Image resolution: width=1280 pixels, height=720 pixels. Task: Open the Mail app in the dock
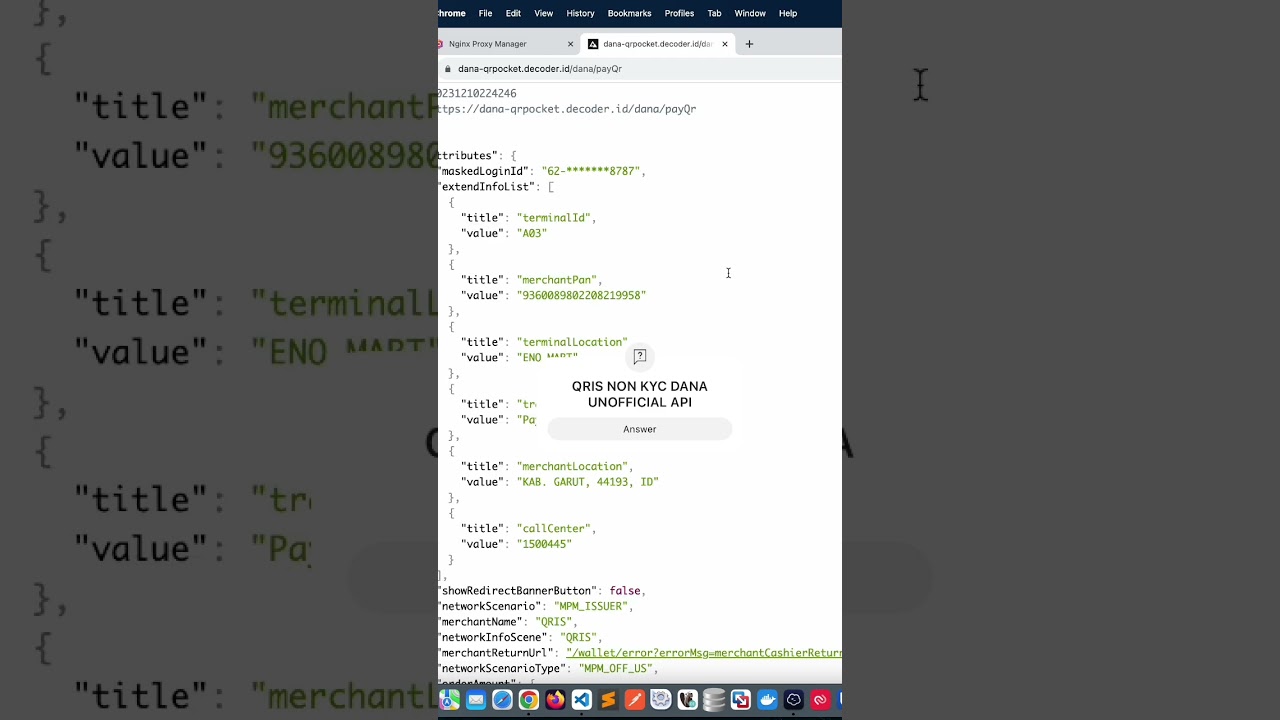click(x=476, y=700)
